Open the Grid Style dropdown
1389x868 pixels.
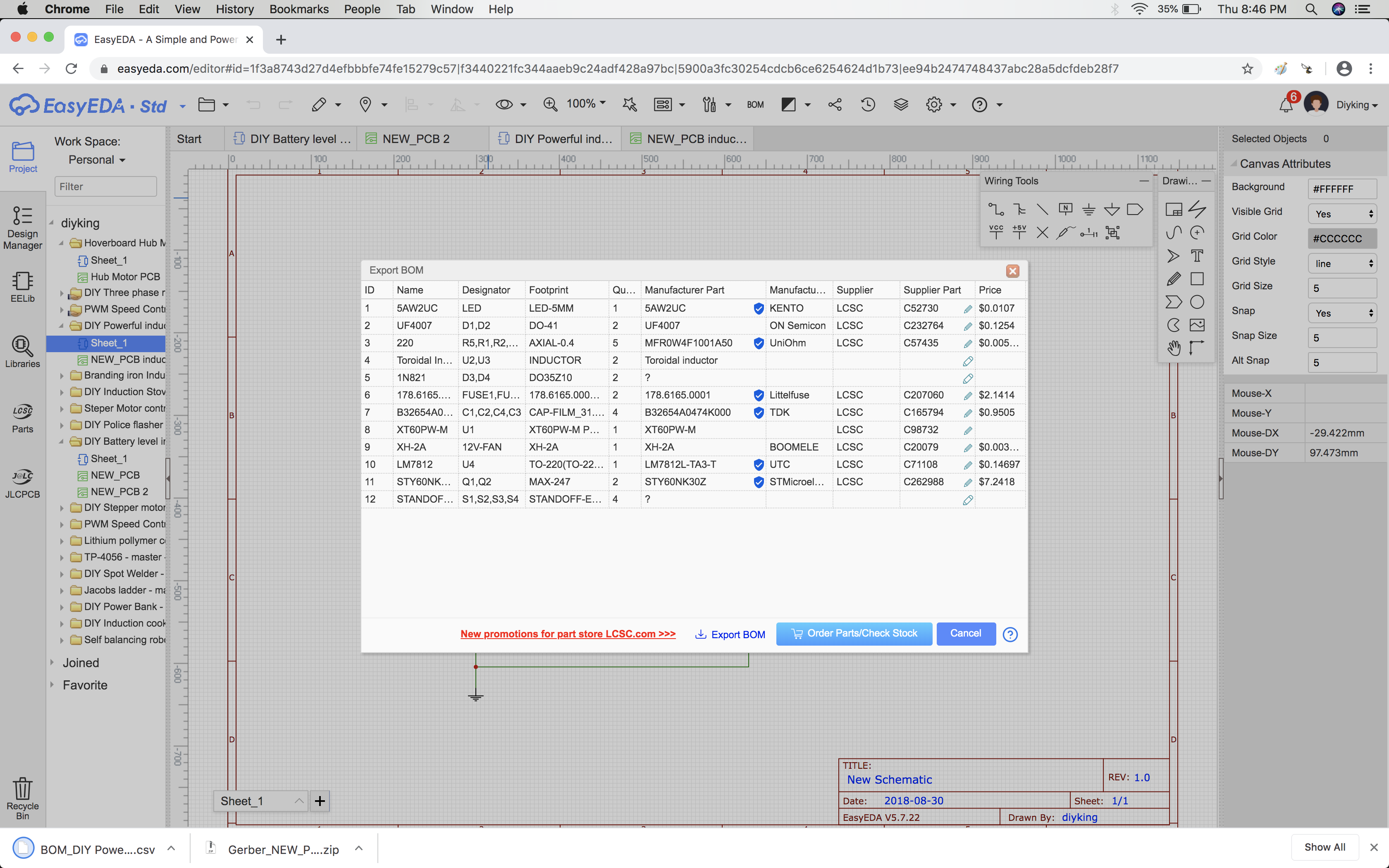pyautogui.click(x=1342, y=264)
